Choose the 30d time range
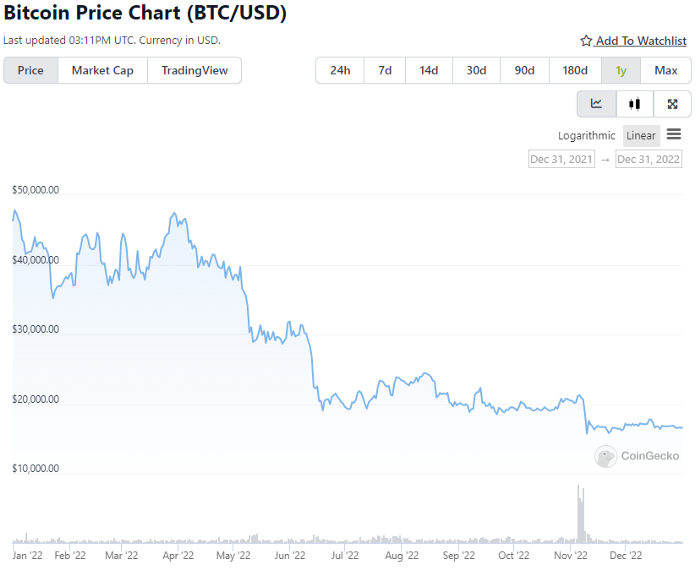 coord(476,71)
